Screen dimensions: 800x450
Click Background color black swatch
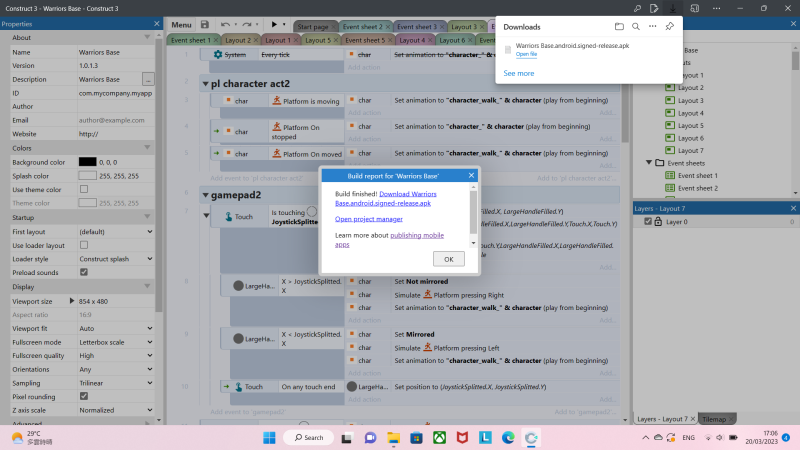[x=87, y=162]
